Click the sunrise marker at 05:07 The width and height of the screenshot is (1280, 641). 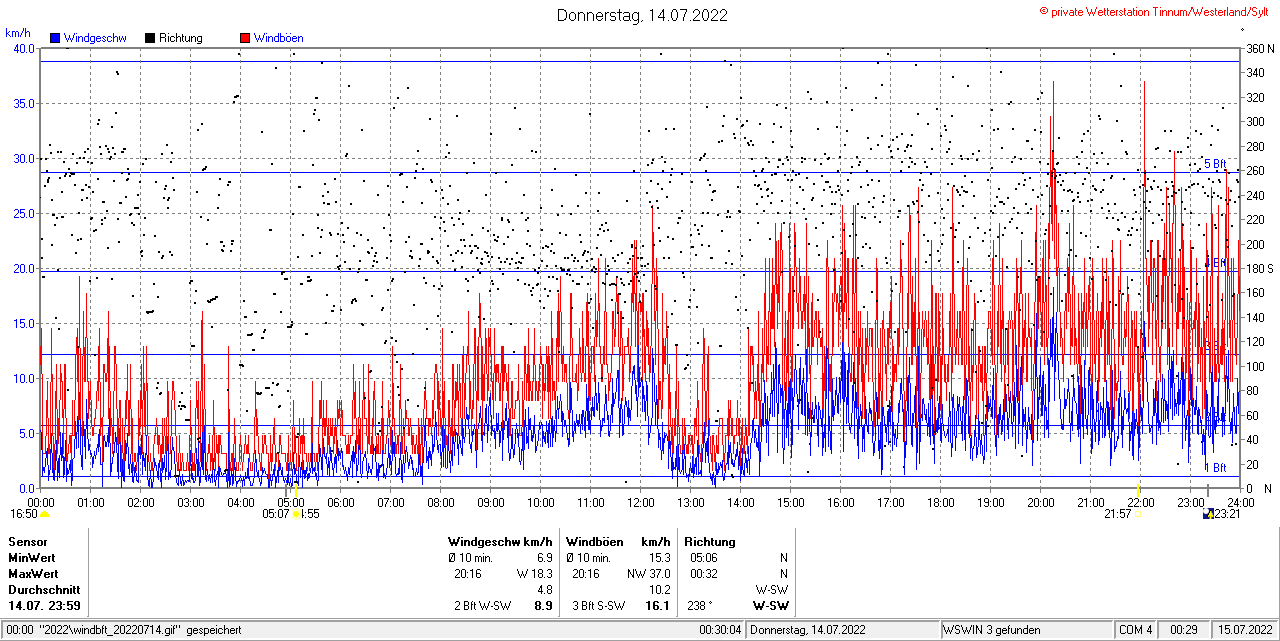(297, 514)
